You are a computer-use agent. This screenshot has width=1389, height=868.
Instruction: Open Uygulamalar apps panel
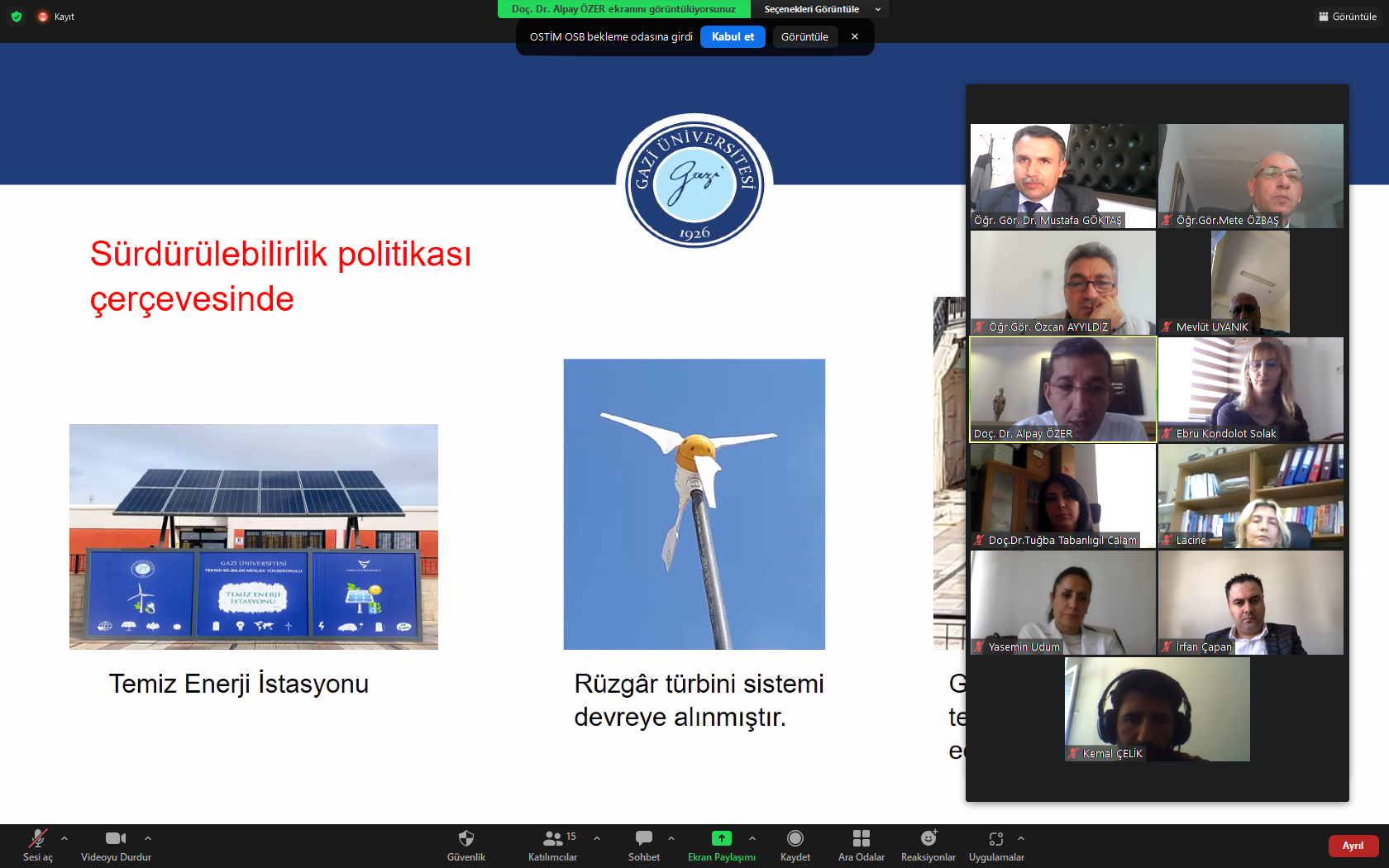[996, 845]
